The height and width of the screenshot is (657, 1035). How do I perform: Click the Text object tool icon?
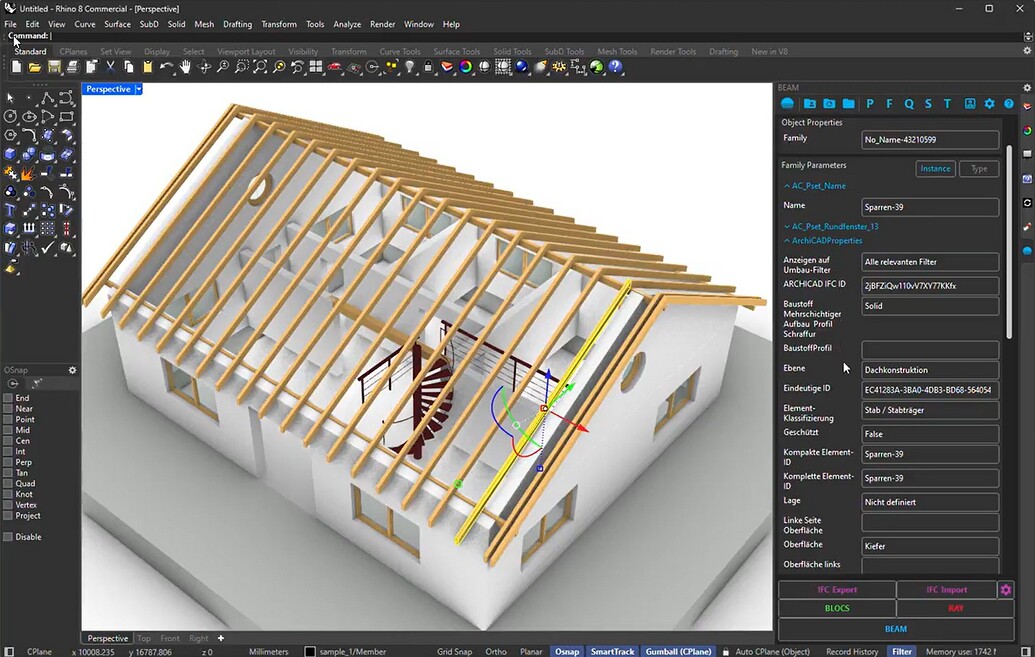point(11,210)
